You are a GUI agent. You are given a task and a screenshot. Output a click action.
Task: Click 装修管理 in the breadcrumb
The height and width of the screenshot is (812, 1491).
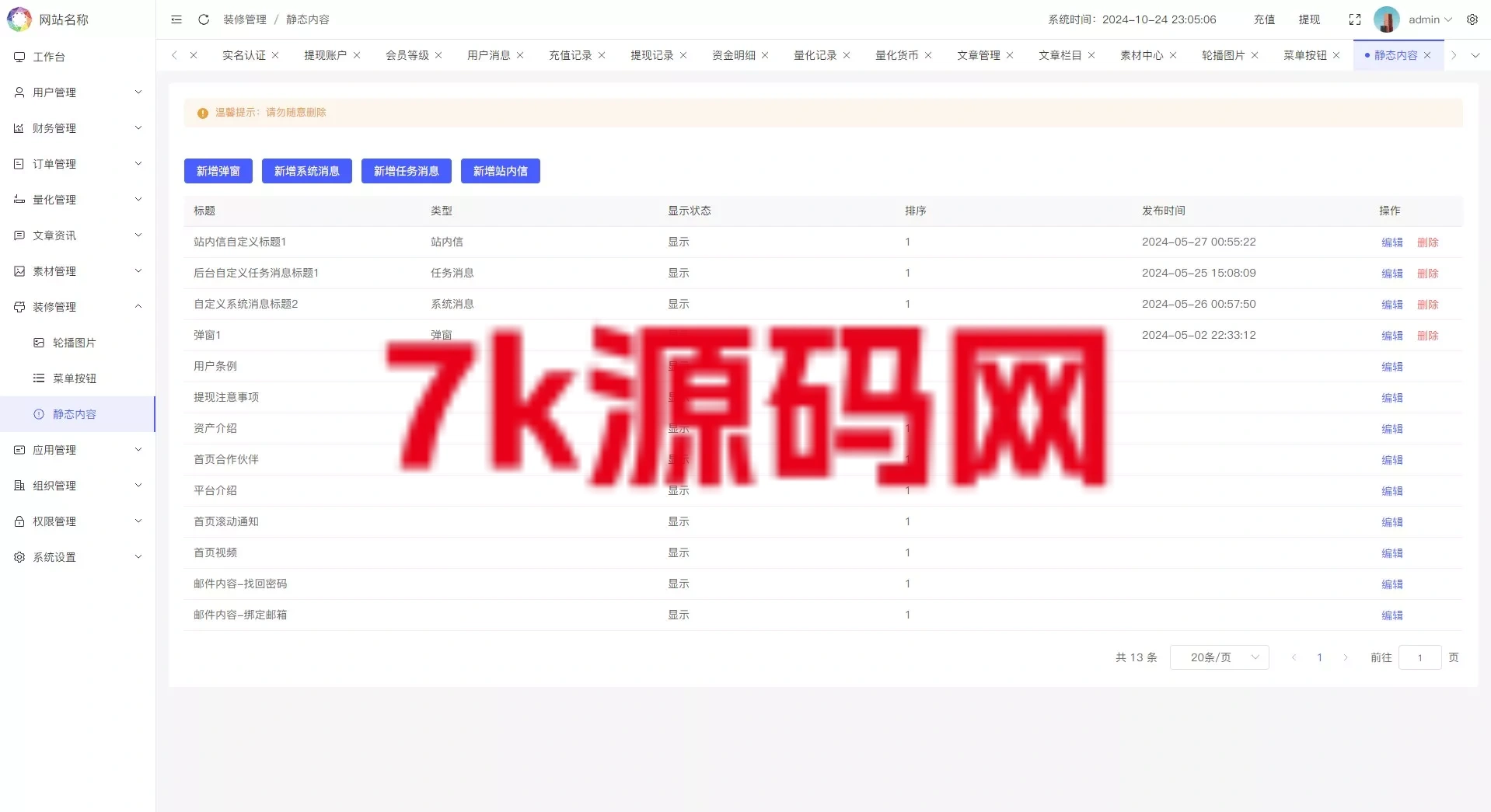[x=245, y=19]
